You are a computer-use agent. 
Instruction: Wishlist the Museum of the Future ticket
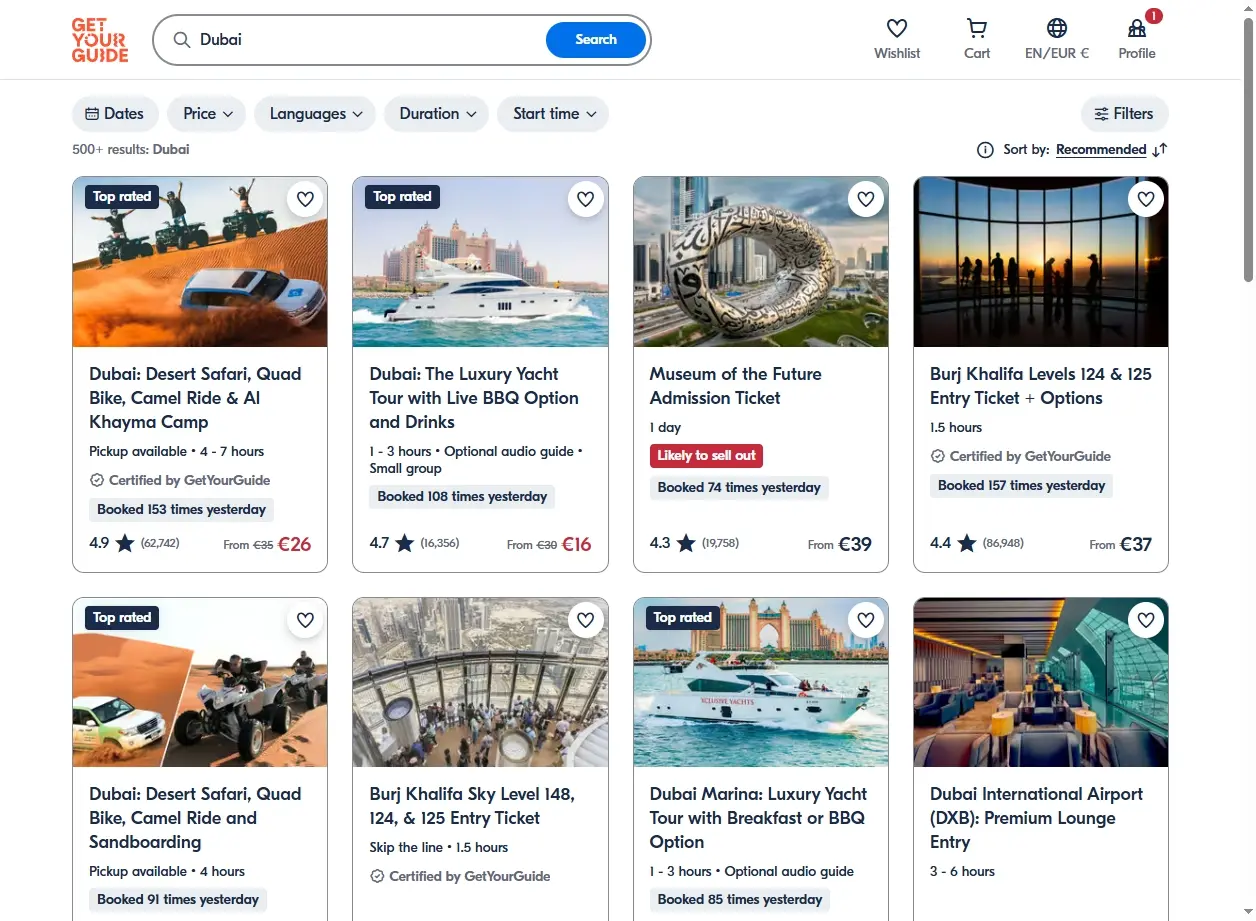[866, 199]
